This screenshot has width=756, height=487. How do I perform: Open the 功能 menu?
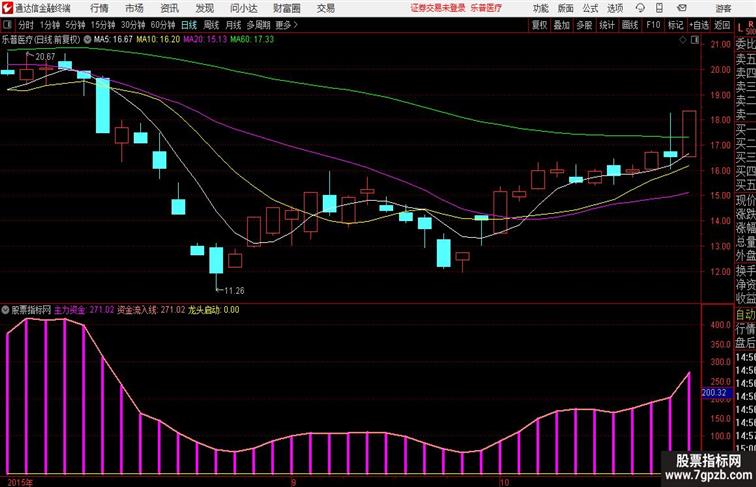click(540, 8)
